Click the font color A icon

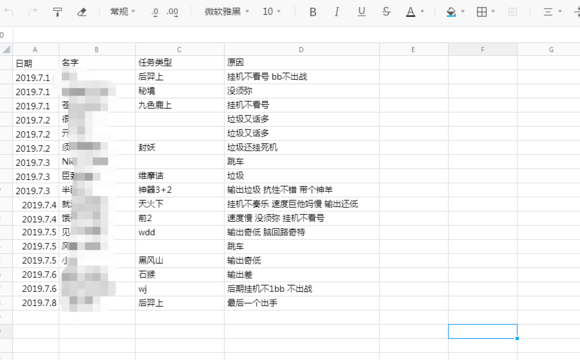tap(410, 12)
